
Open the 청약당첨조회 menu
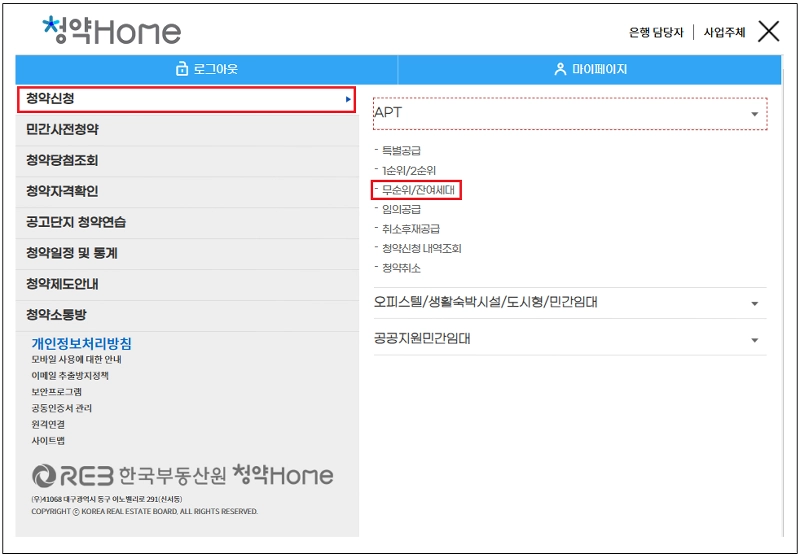(187, 161)
